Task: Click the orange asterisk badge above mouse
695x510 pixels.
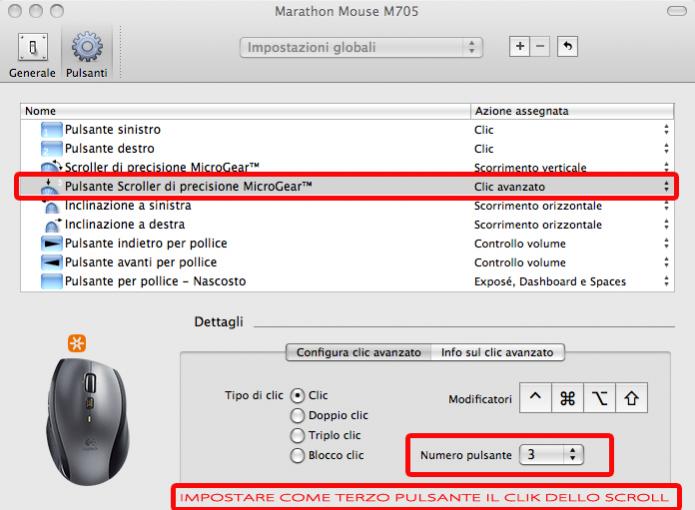Action: (77, 343)
